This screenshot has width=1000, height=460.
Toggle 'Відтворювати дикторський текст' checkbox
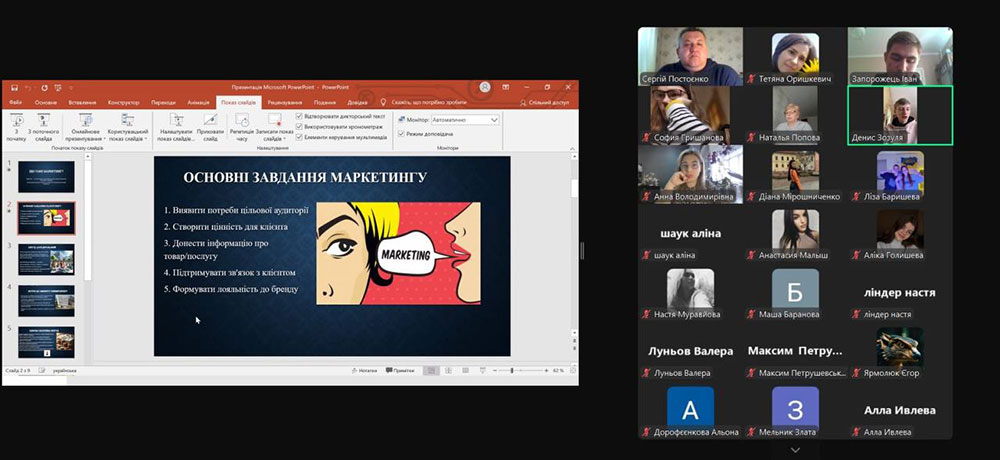point(300,116)
